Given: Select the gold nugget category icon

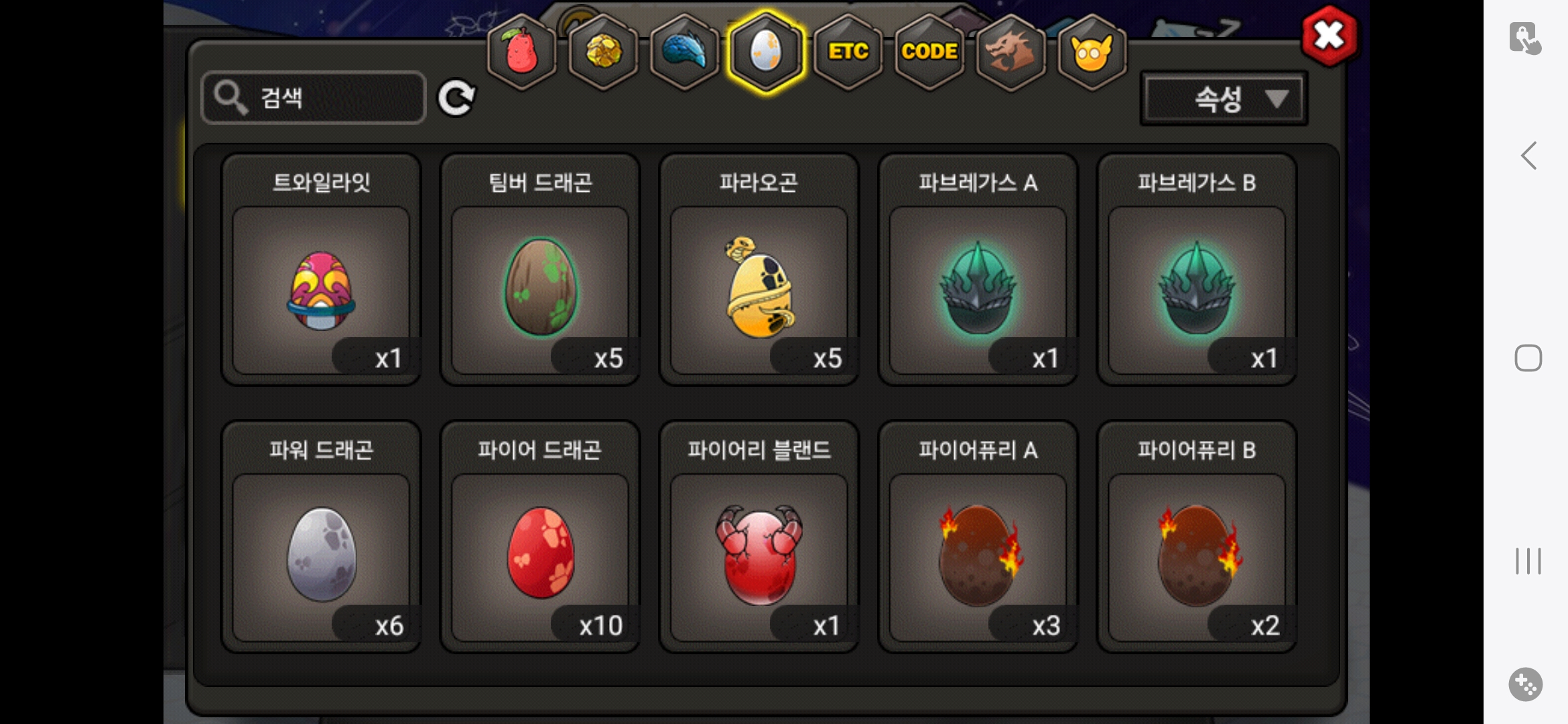Looking at the screenshot, I should coord(603,52).
